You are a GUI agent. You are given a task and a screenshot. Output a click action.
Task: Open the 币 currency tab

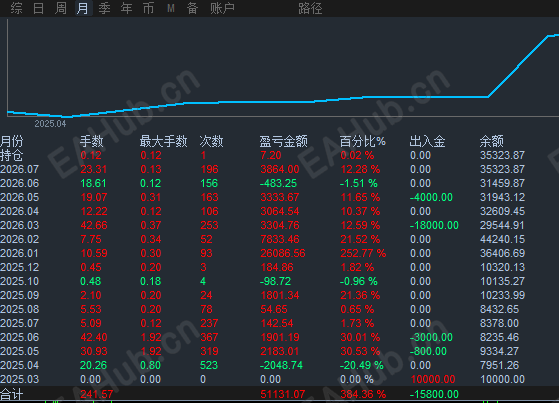[x=149, y=8]
